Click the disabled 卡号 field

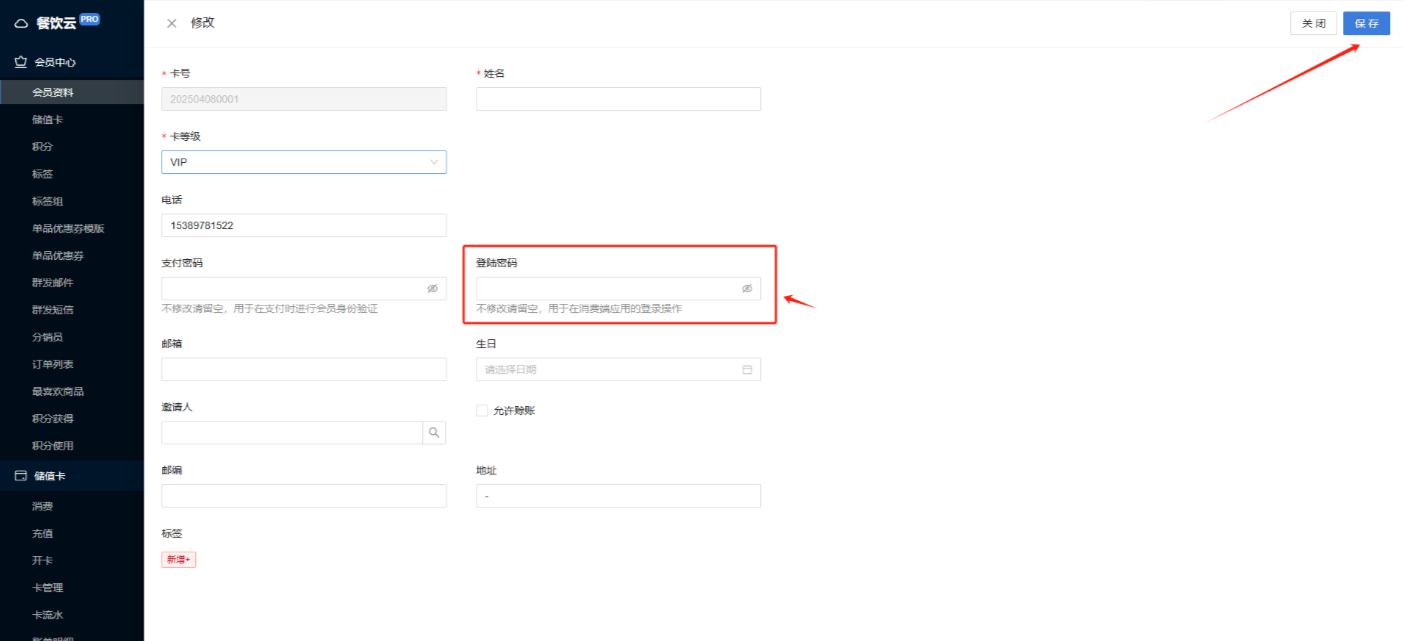coord(304,99)
